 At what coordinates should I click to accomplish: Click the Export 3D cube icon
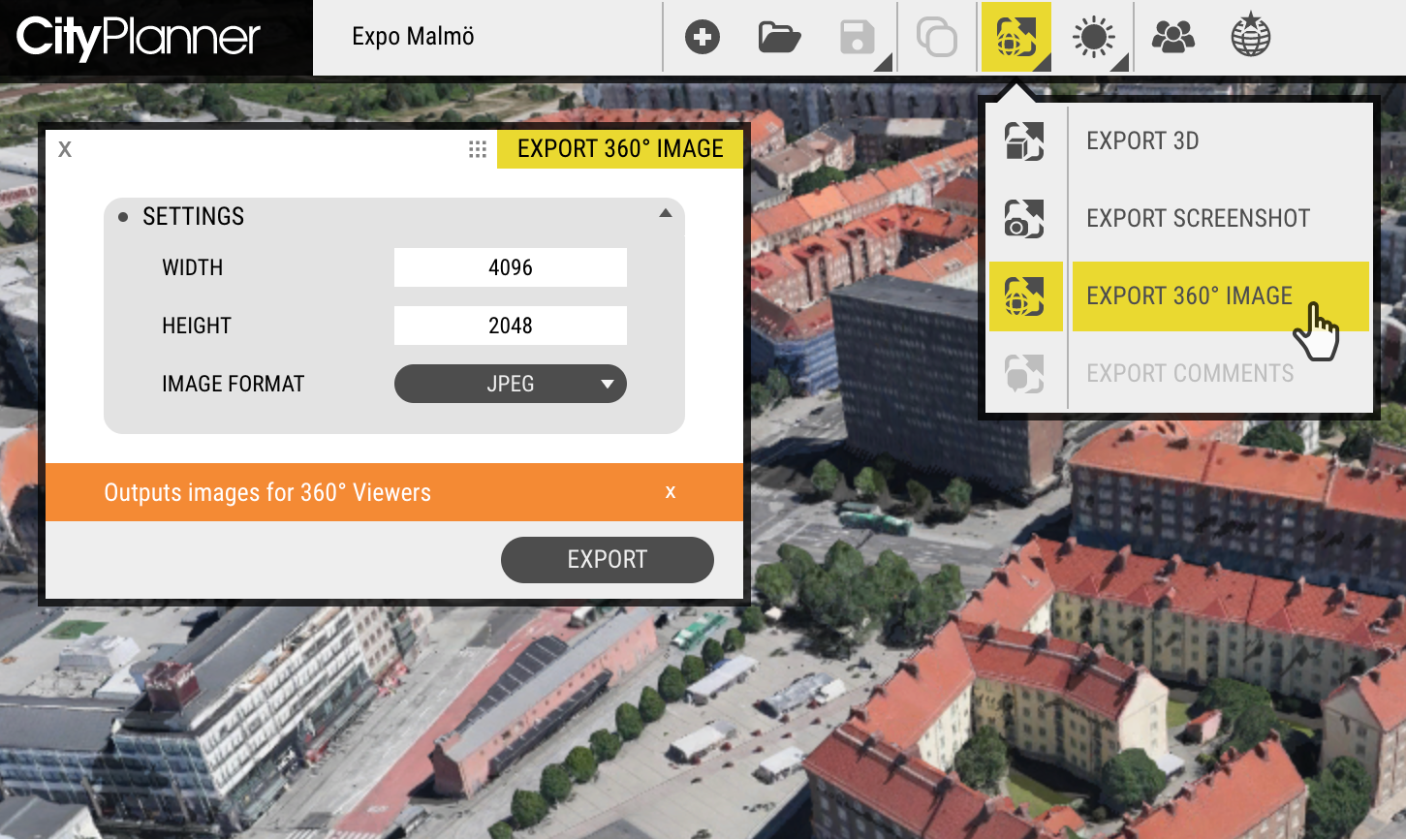[1025, 141]
